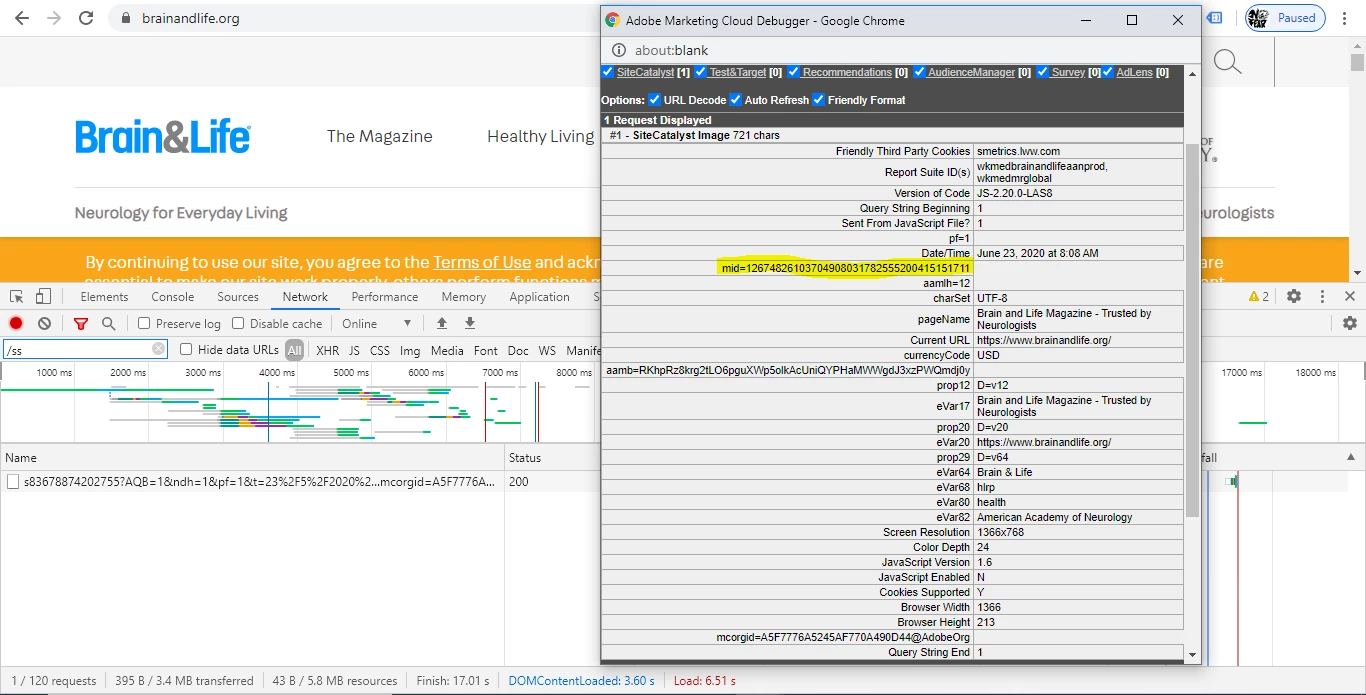1366x695 pixels.
Task: Click the site lock icon in address bar
Action: tap(125, 18)
